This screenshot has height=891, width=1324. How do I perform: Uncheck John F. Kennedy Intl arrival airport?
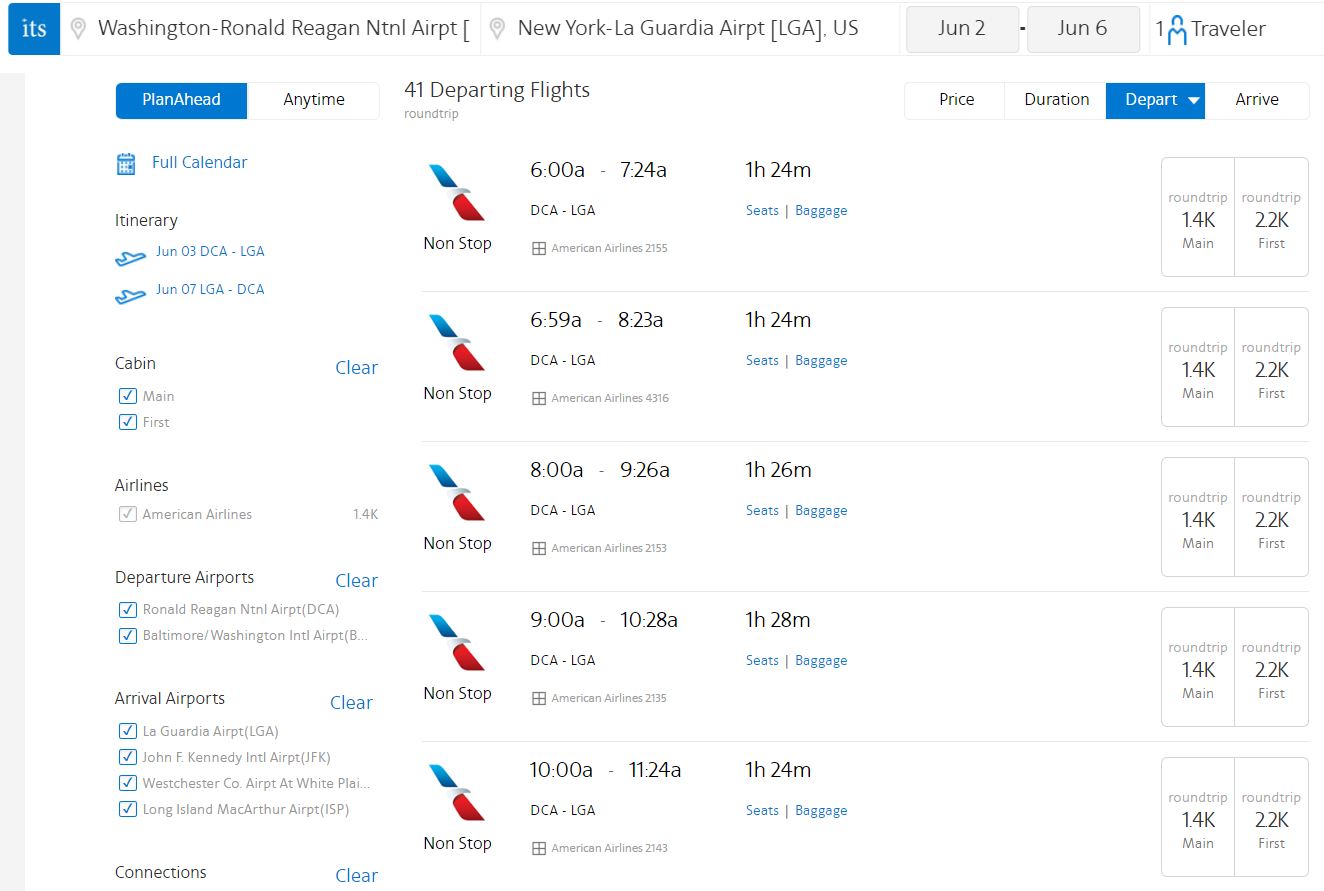[x=128, y=757]
